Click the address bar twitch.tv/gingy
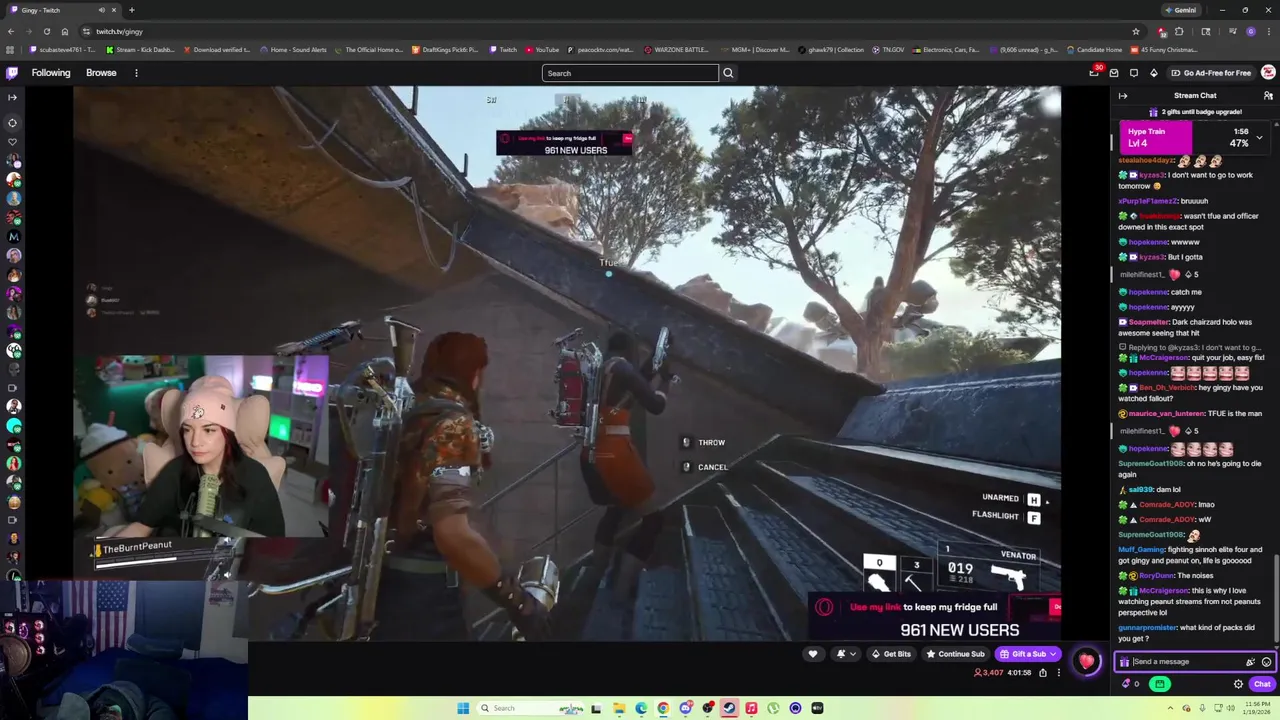This screenshot has width=1280, height=720. (119, 31)
